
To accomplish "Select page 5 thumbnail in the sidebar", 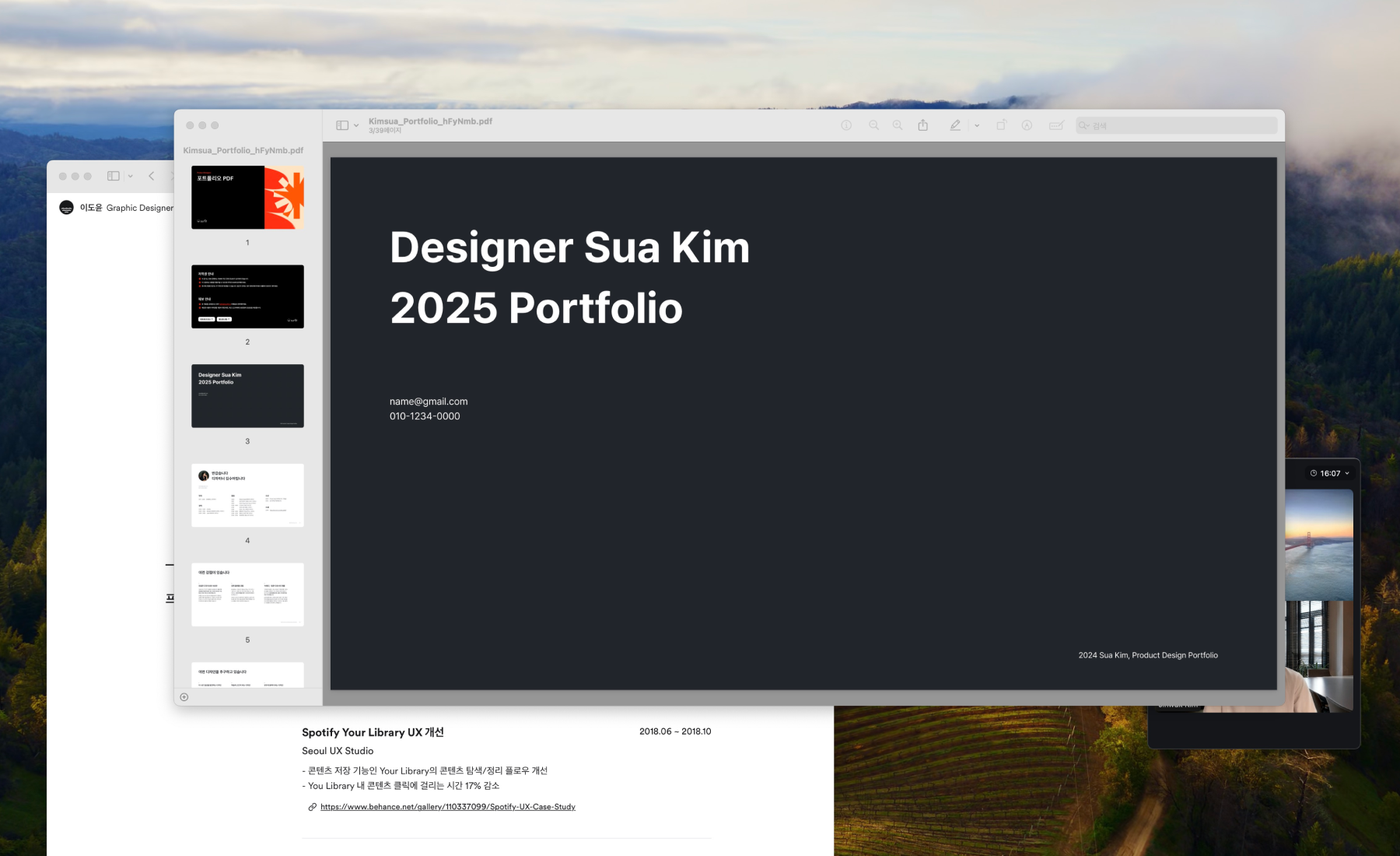I will click(x=247, y=595).
